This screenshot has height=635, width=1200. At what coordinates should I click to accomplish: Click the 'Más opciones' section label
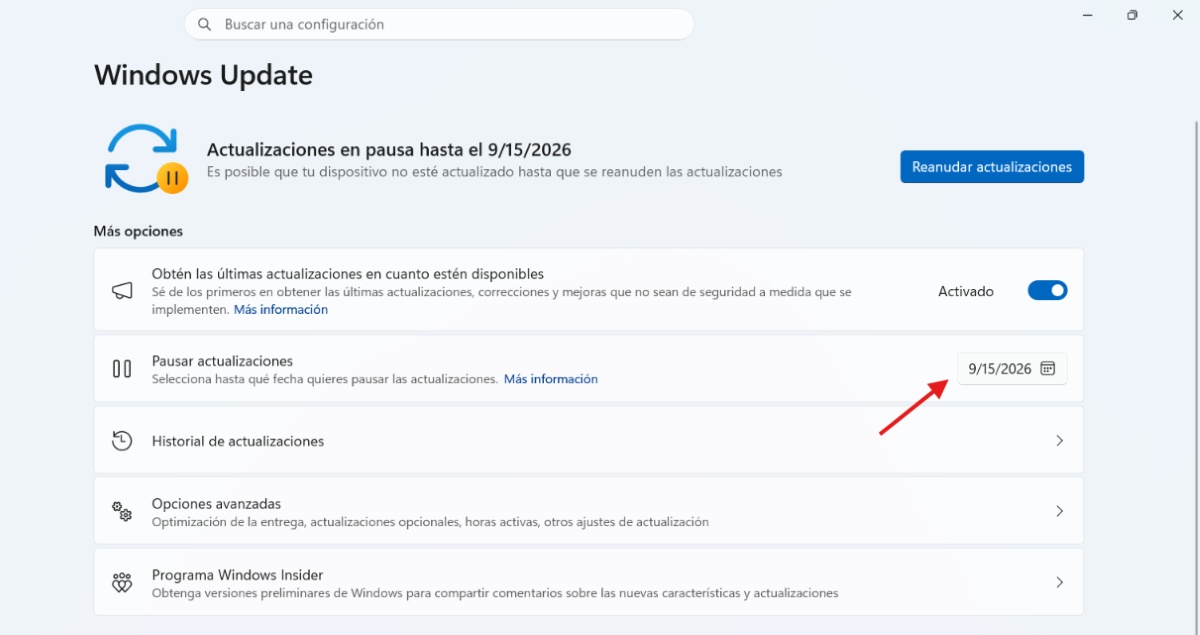pyautogui.click(x=138, y=231)
